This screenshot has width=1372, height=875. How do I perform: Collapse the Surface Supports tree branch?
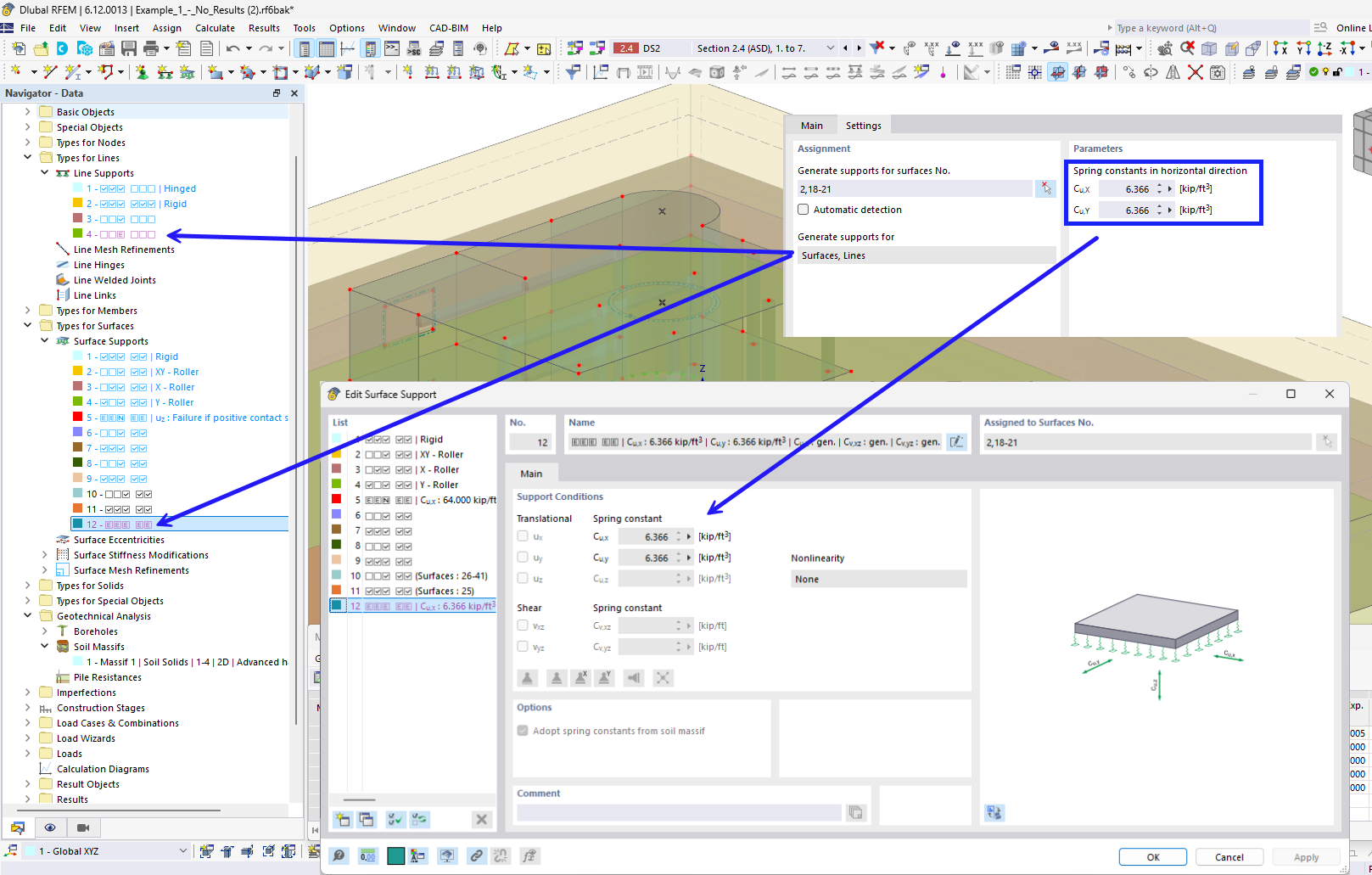coord(44,340)
